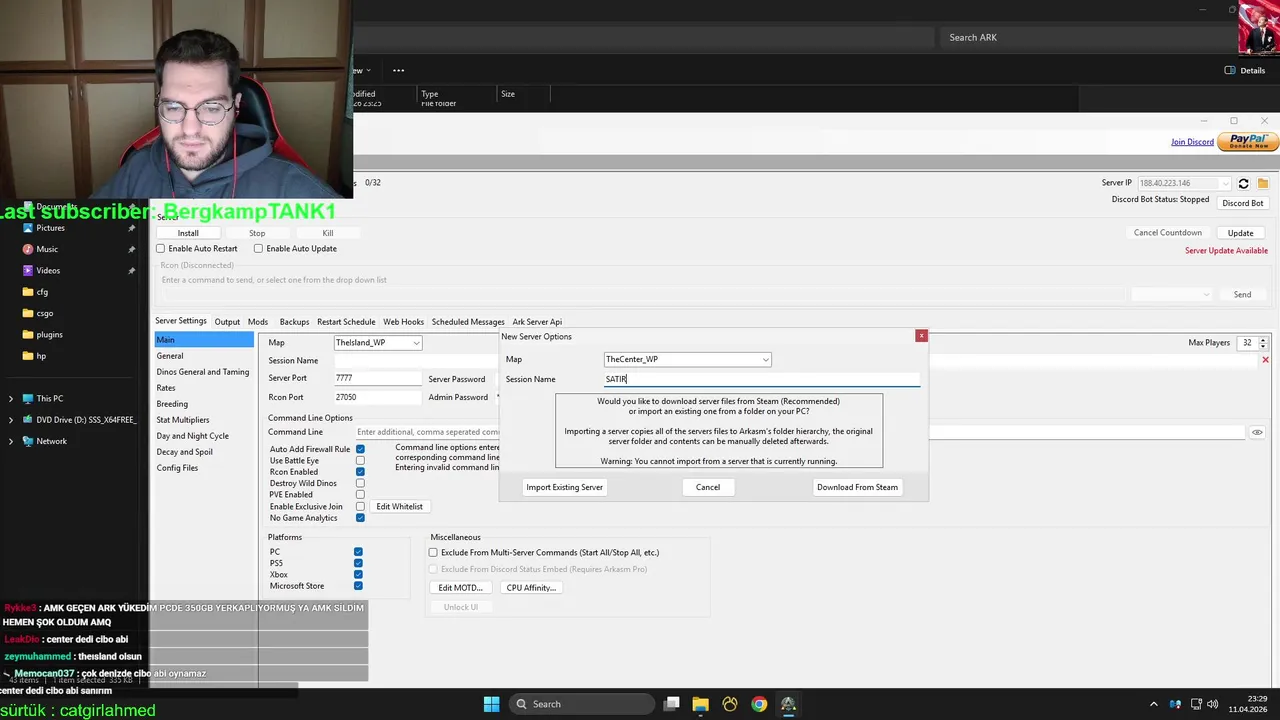Click the red X under Max Players
The image size is (1280, 720).
coord(1265,360)
